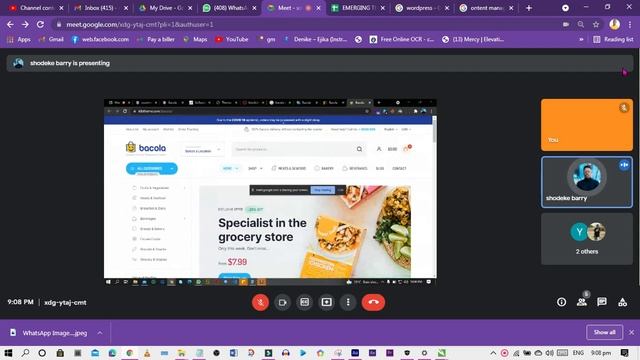This screenshot has height=360, width=640.
Task: Open the volume control in system tray
Action: [x=550, y=353]
